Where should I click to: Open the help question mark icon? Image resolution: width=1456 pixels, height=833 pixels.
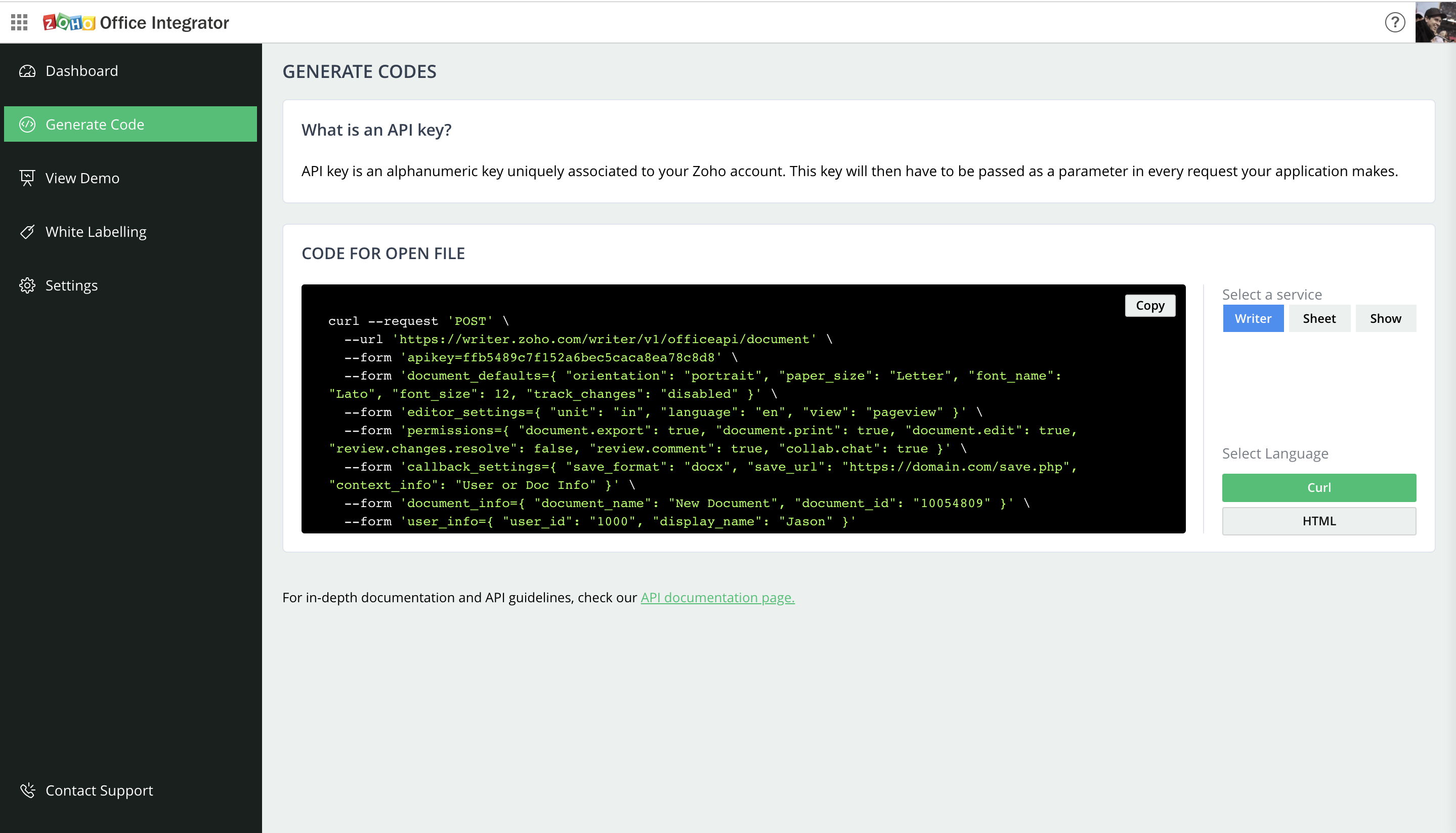pyautogui.click(x=1395, y=22)
